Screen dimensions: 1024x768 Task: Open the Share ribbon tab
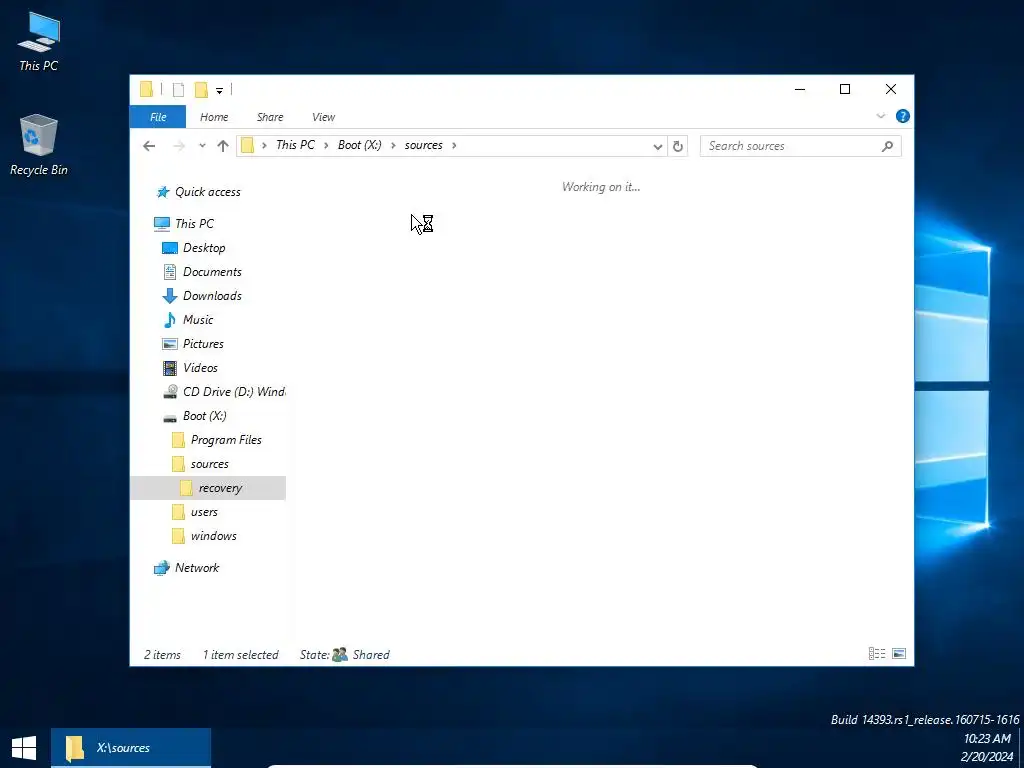tap(270, 117)
